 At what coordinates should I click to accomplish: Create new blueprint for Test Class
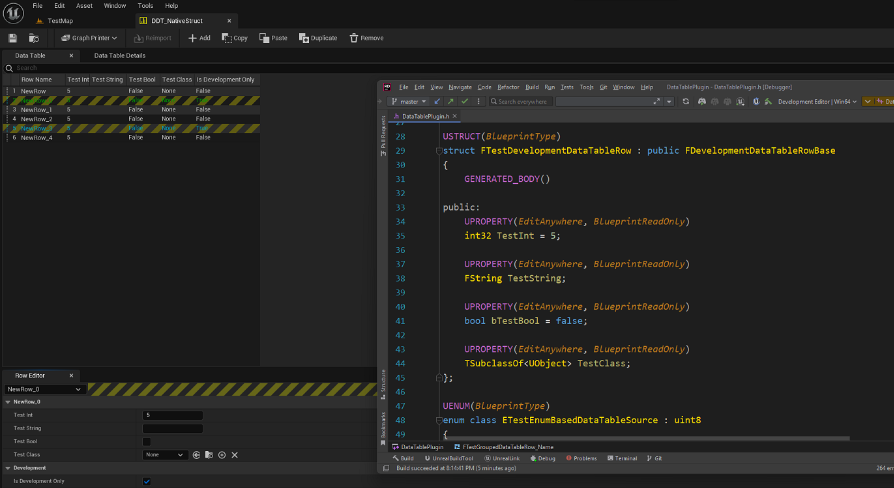point(222,455)
